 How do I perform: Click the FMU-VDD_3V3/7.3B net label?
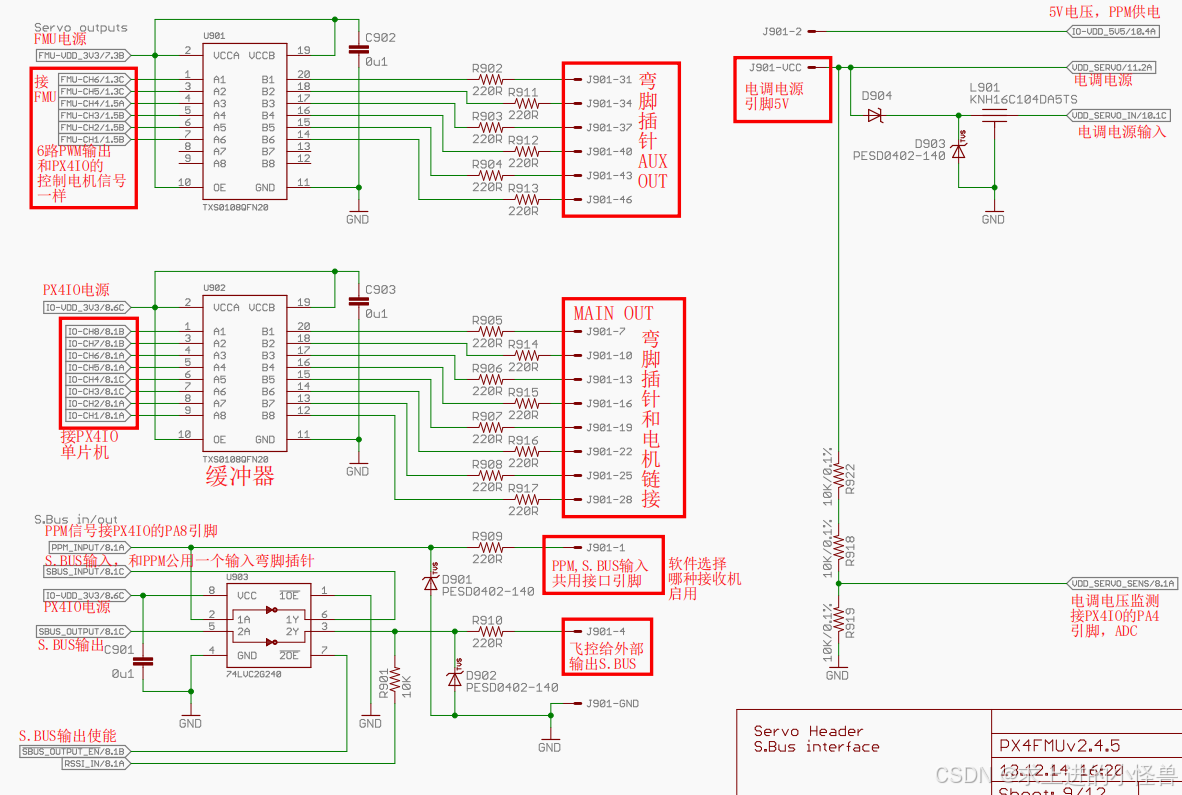click(x=84, y=55)
